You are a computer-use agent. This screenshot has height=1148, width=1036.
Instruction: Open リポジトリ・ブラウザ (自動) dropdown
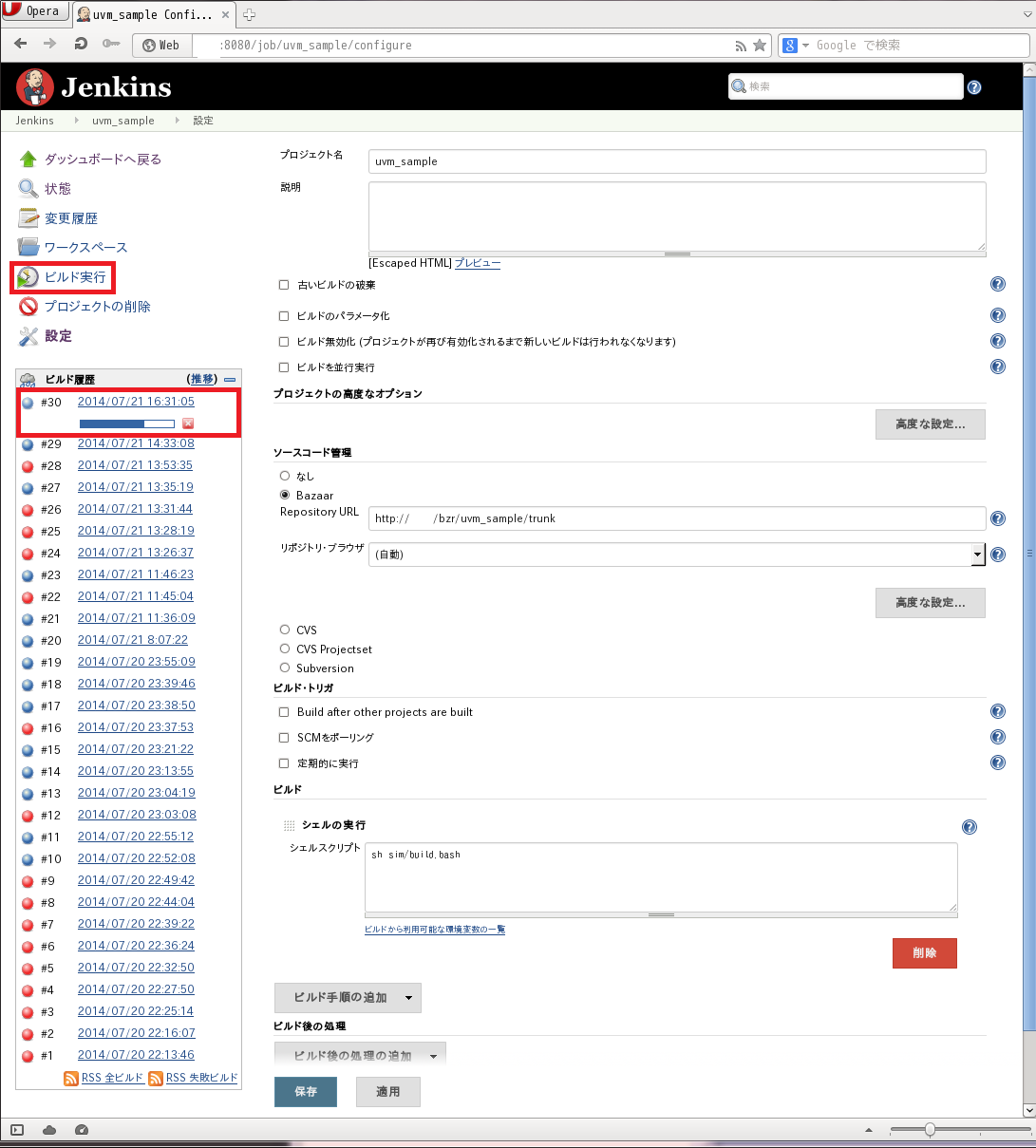point(677,555)
